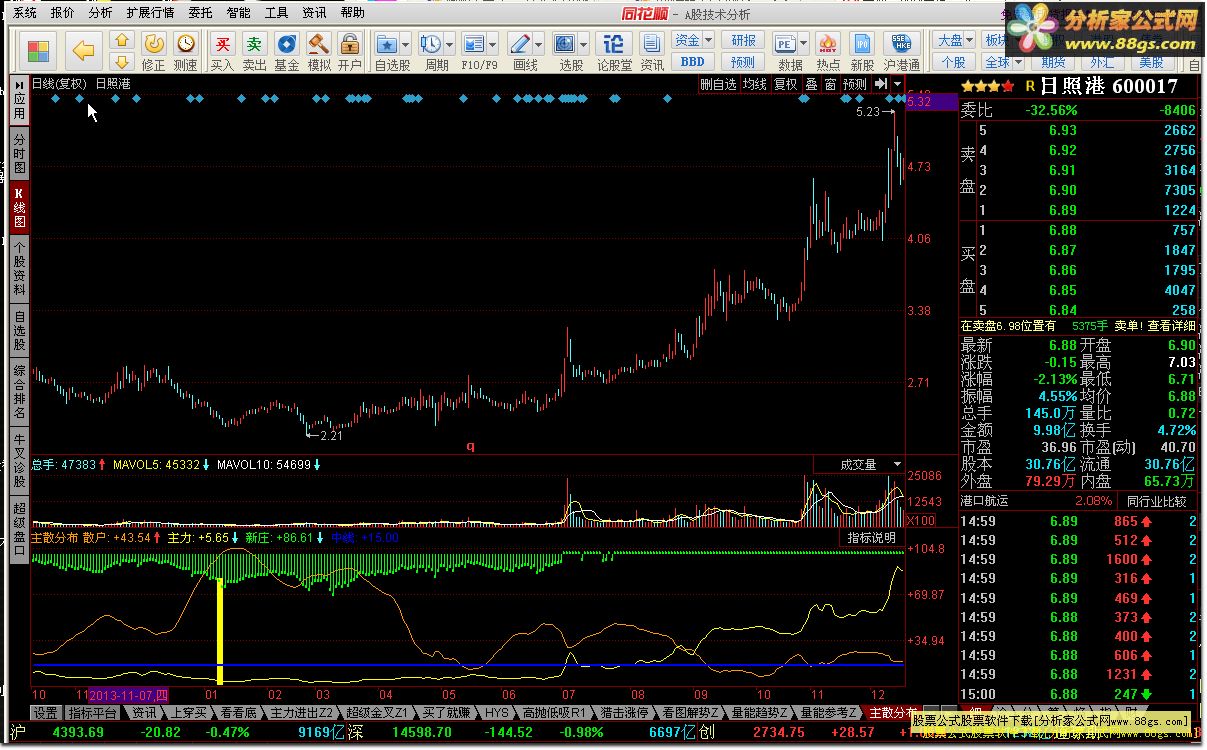1207x750 pixels.
Task: Expand the 周期 period dropdown arrow
Action: click(450, 45)
